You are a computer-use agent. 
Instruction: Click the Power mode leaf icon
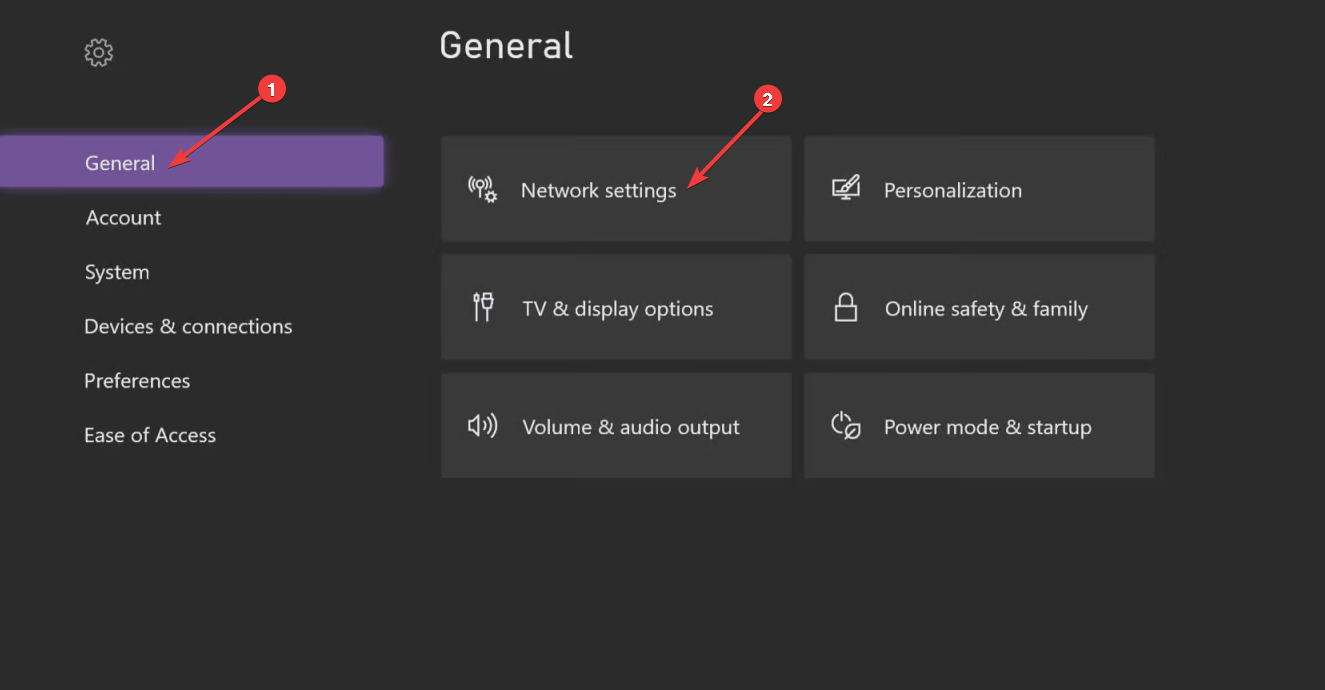pyautogui.click(x=846, y=426)
